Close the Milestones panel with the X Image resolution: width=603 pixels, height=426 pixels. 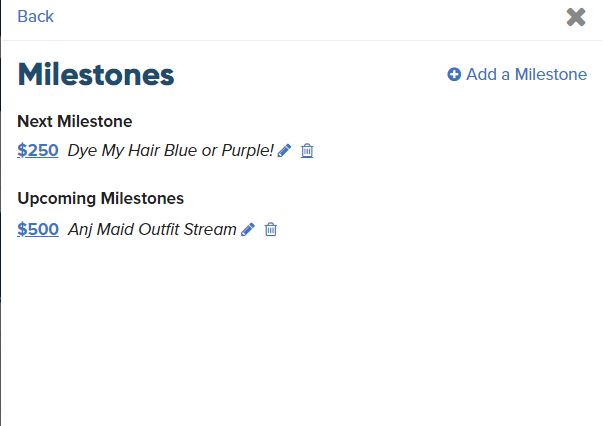[x=576, y=17]
